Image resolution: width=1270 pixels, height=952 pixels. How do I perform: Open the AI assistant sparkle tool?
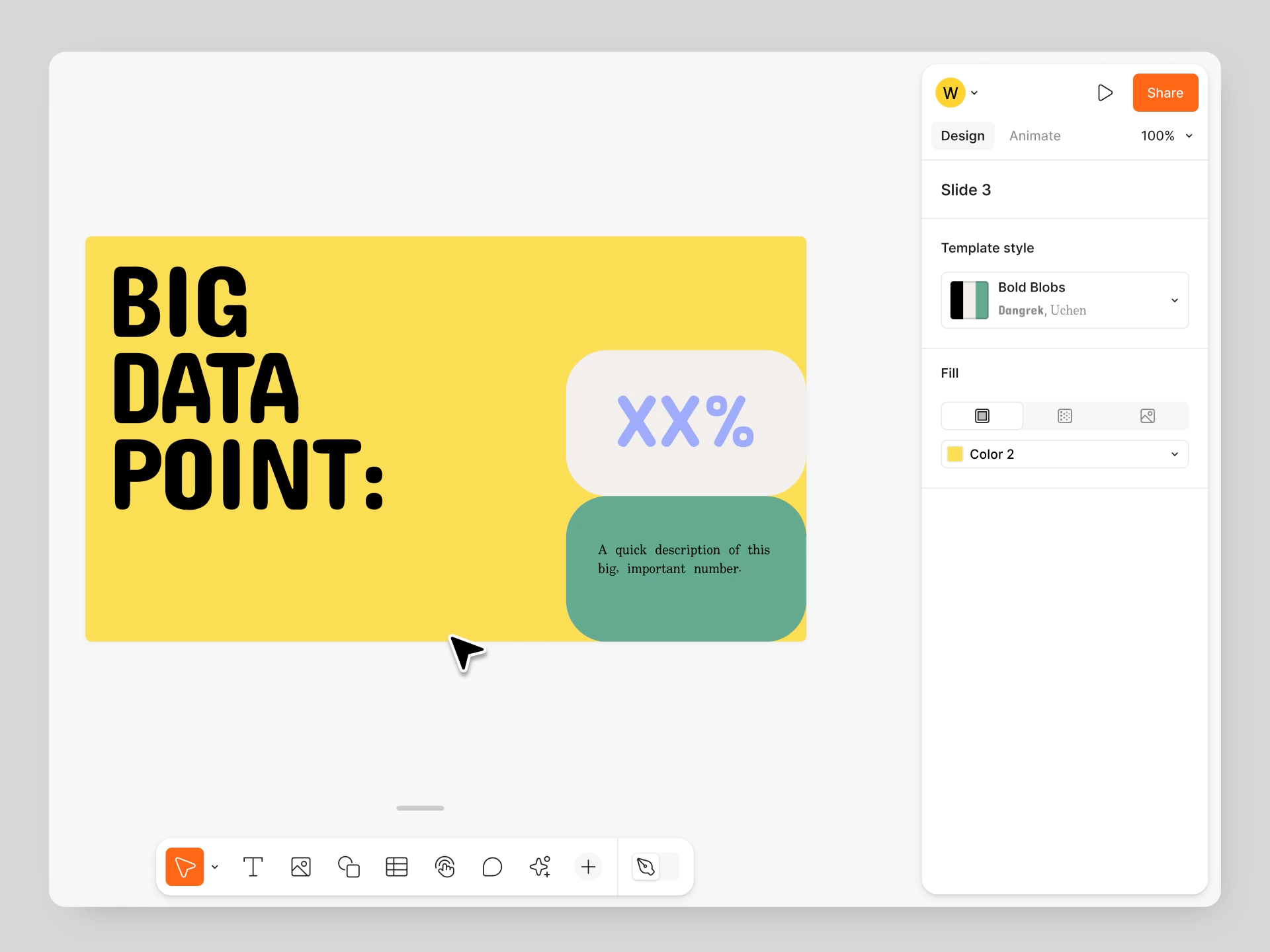(x=540, y=867)
